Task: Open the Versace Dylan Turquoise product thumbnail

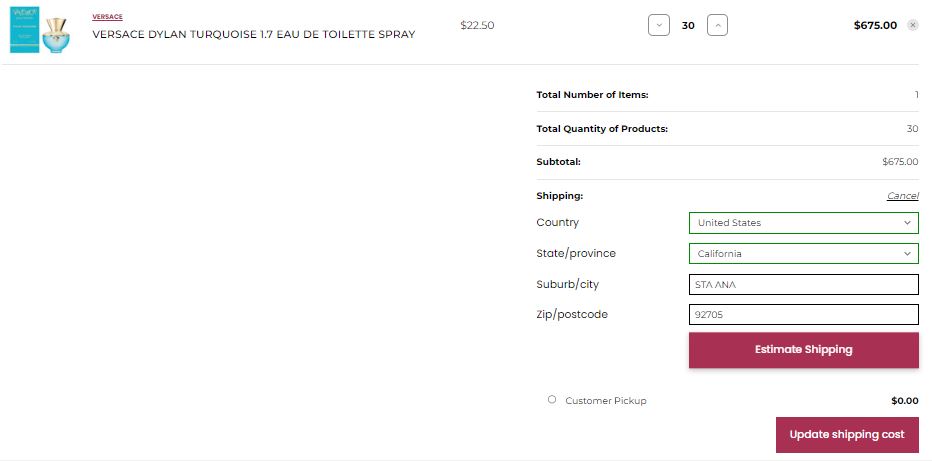Action: (x=40, y=30)
